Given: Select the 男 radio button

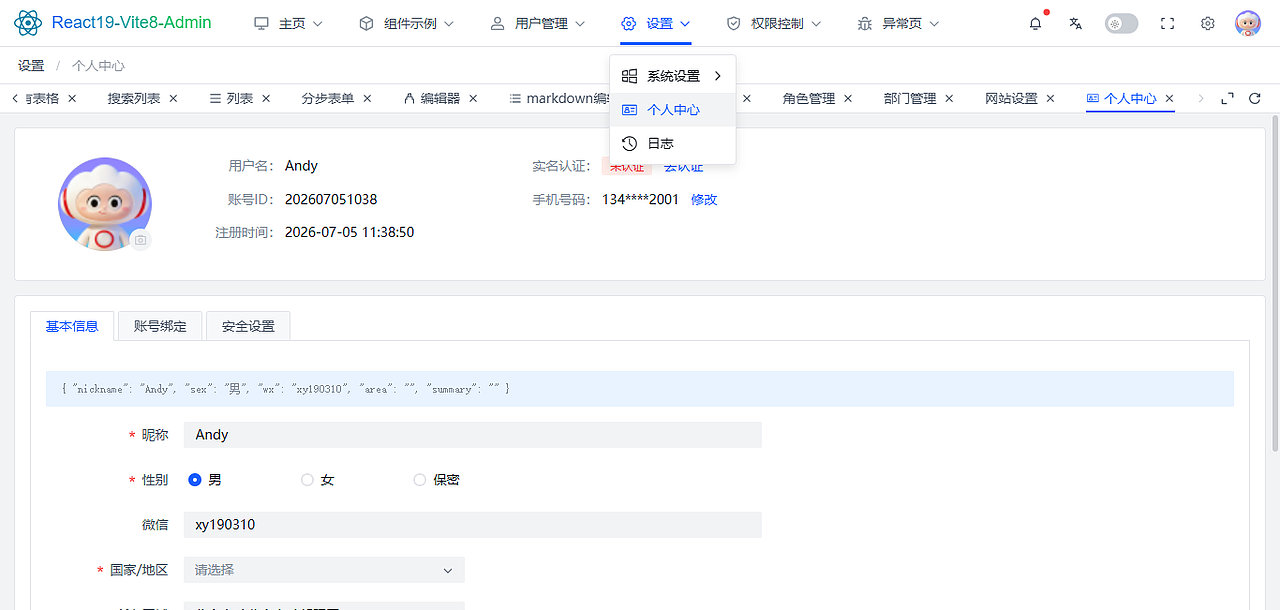Looking at the screenshot, I should 195,480.
